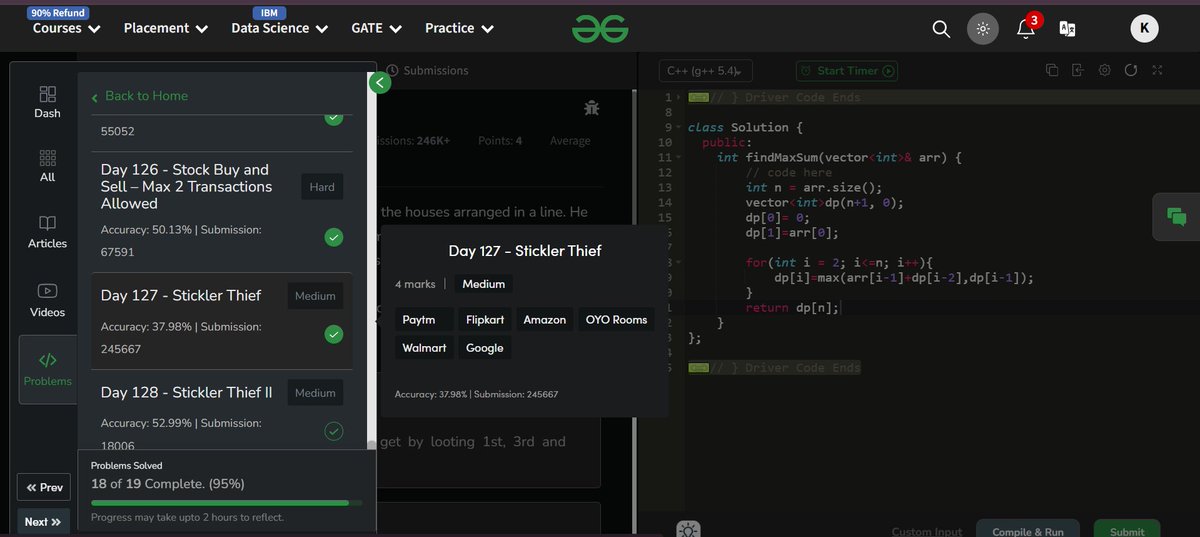The width and height of the screenshot is (1200, 537).
Task: Click Medium tag in Stickler Thief popup
Action: coord(484,284)
